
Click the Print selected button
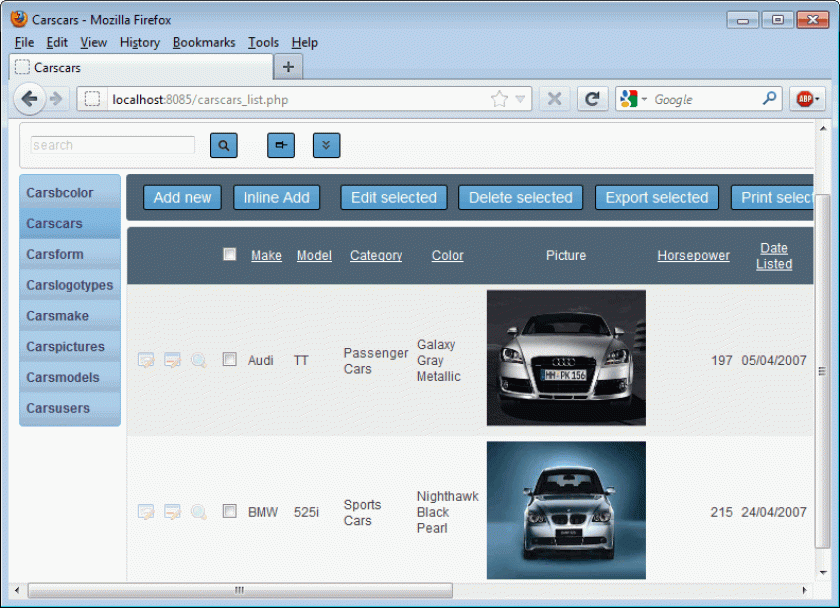pos(772,198)
